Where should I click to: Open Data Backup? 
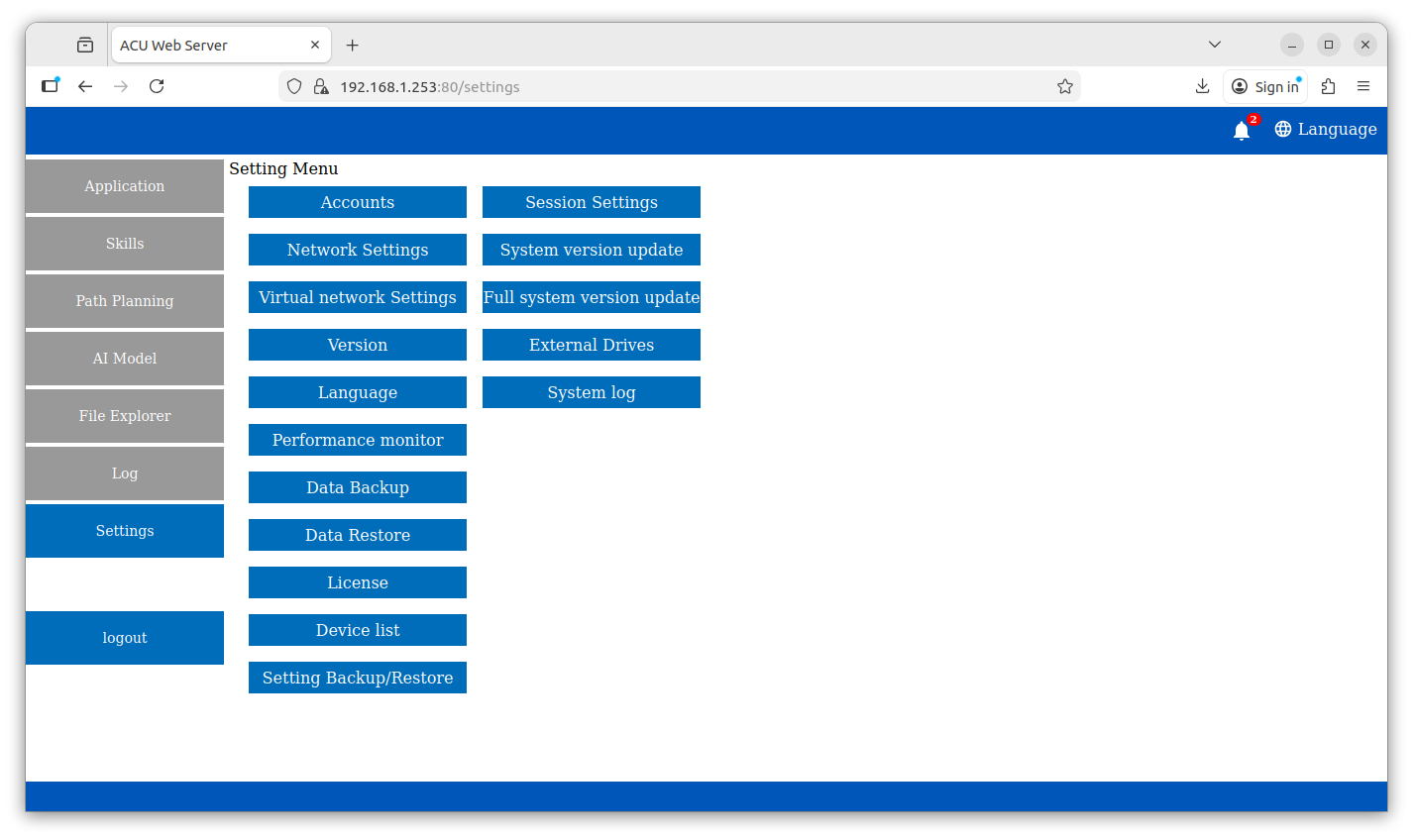point(358,487)
